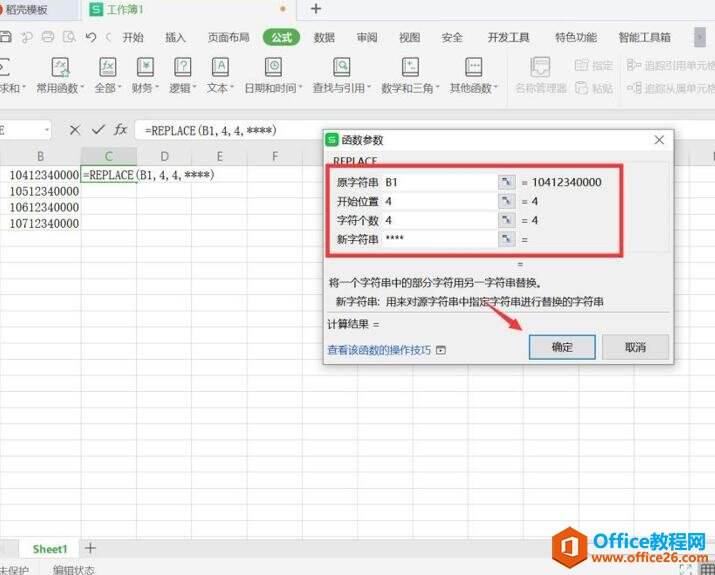Image resolution: width=715 pixels, height=575 pixels.
Task: Click range selector icon for 字符个数 field
Action: point(506,220)
